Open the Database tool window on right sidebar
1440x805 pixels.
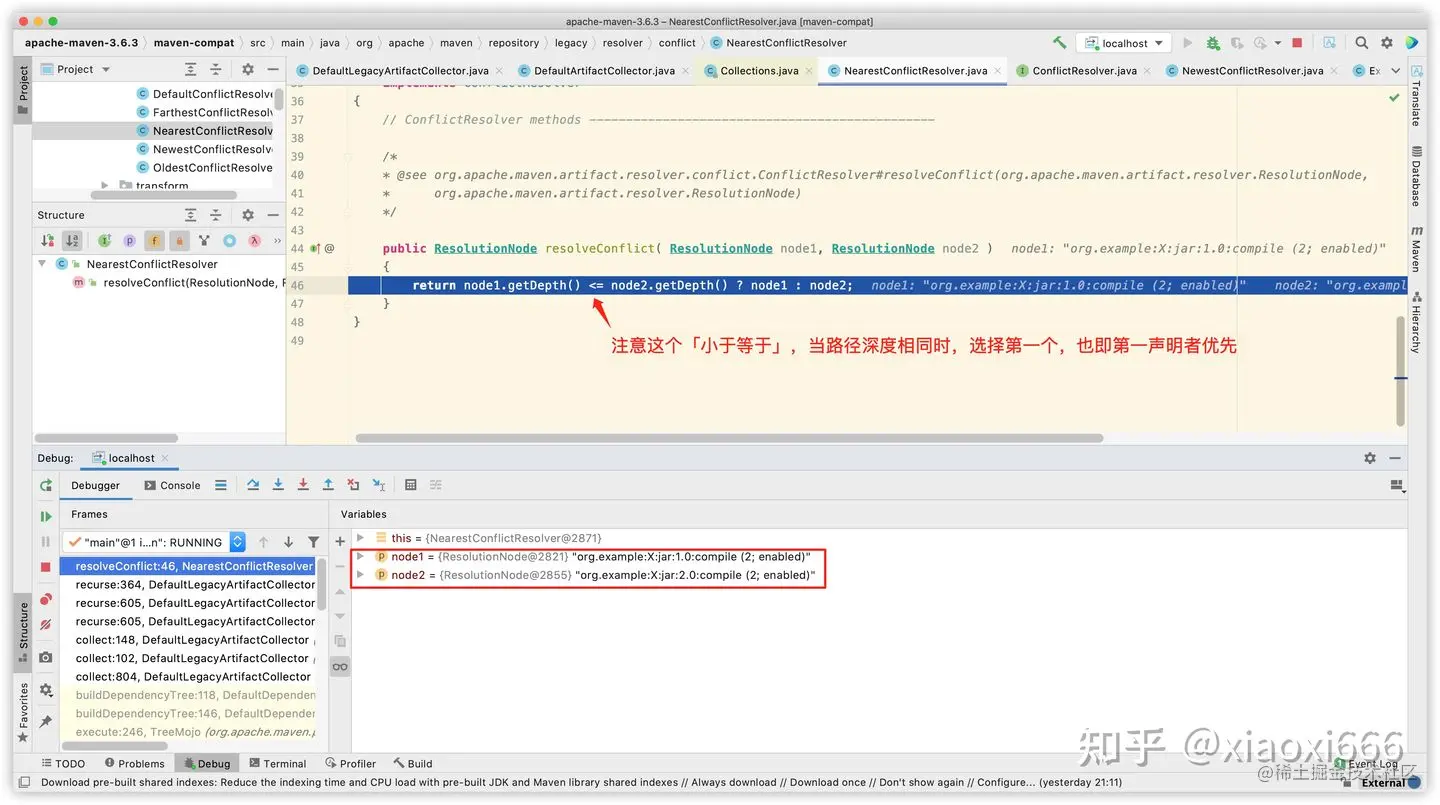[1416, 175]
